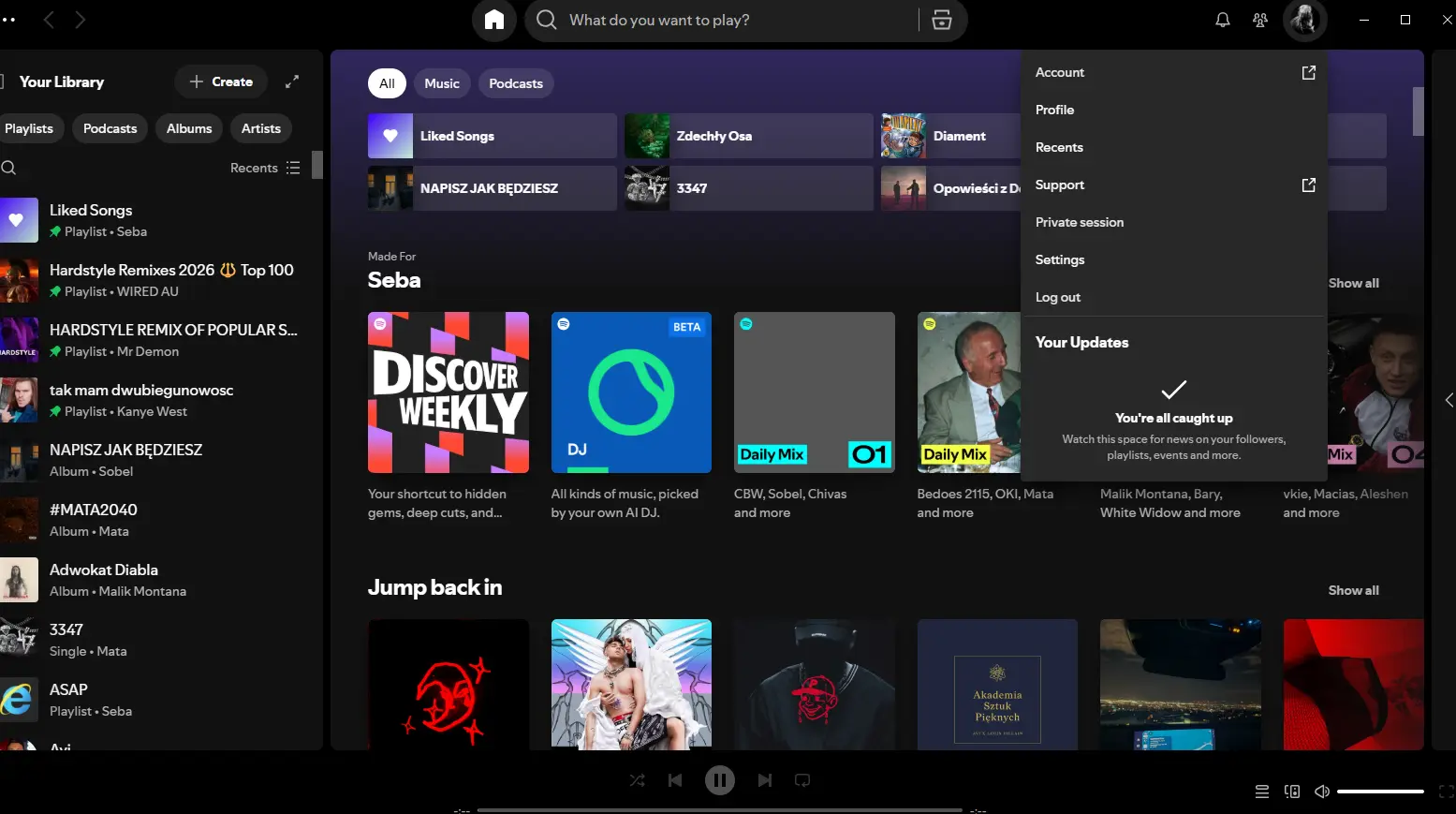The width and height of the screenshot is (1456, 814).
Task: Open NAPISZ JAK BĘDZIESZ shortcut tile
Action: click(493, 188)
